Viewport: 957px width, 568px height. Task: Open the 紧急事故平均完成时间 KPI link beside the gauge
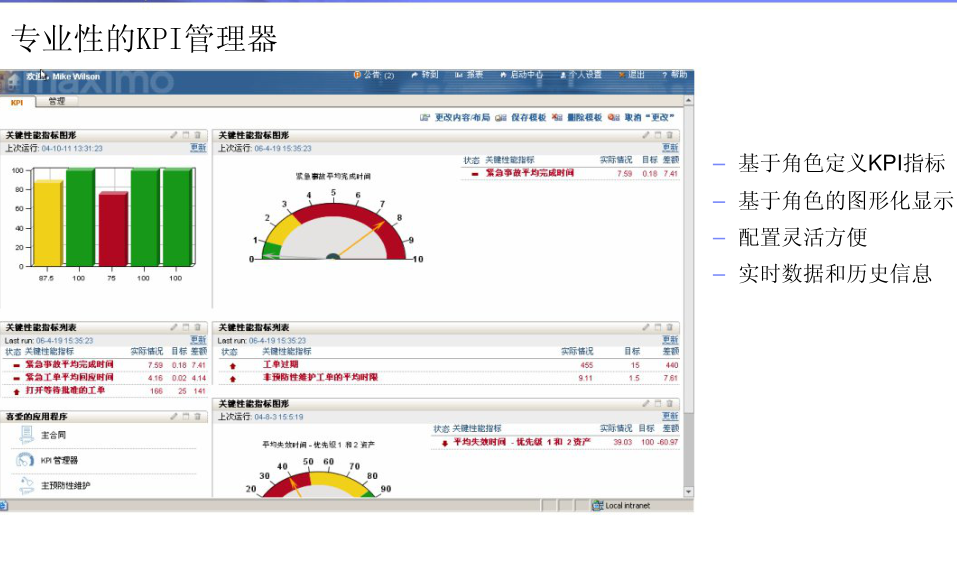tap(529, 174)
